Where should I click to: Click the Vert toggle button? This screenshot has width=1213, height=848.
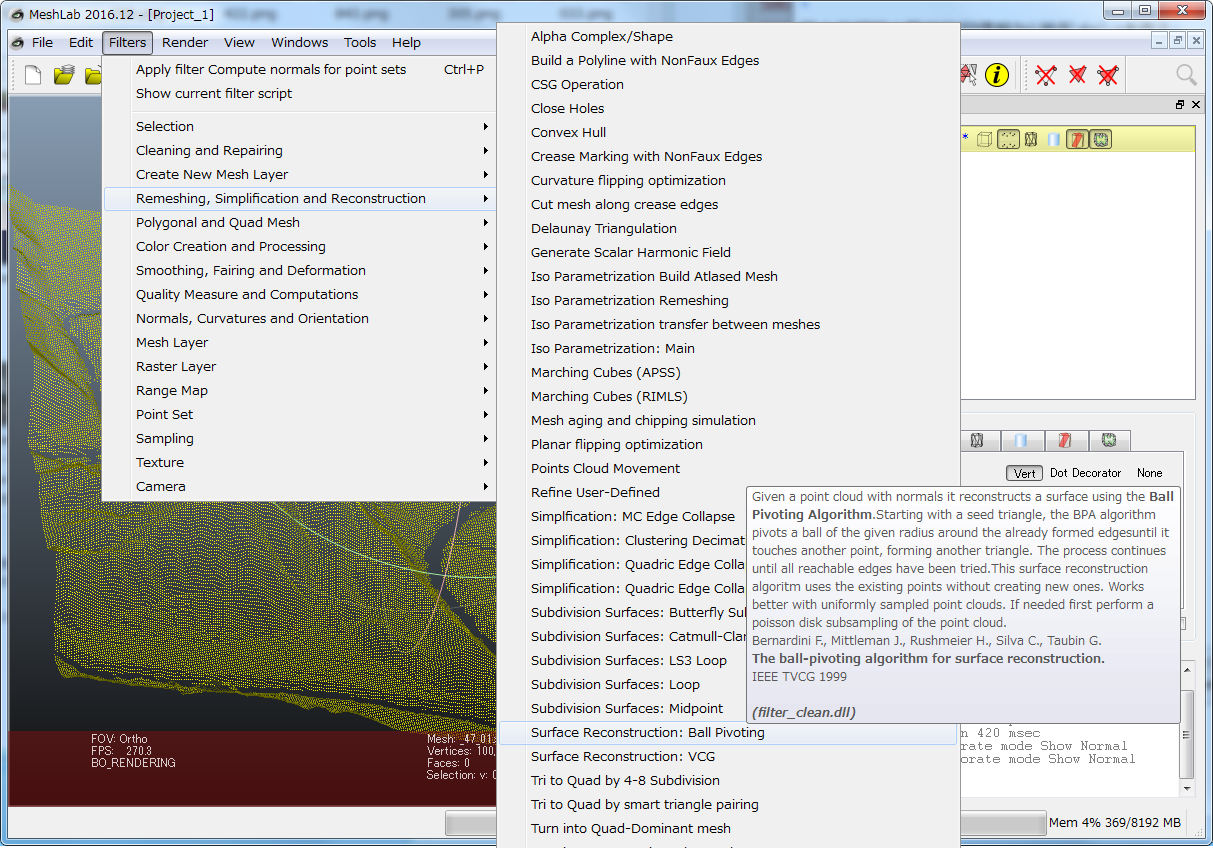point(1024,473)
